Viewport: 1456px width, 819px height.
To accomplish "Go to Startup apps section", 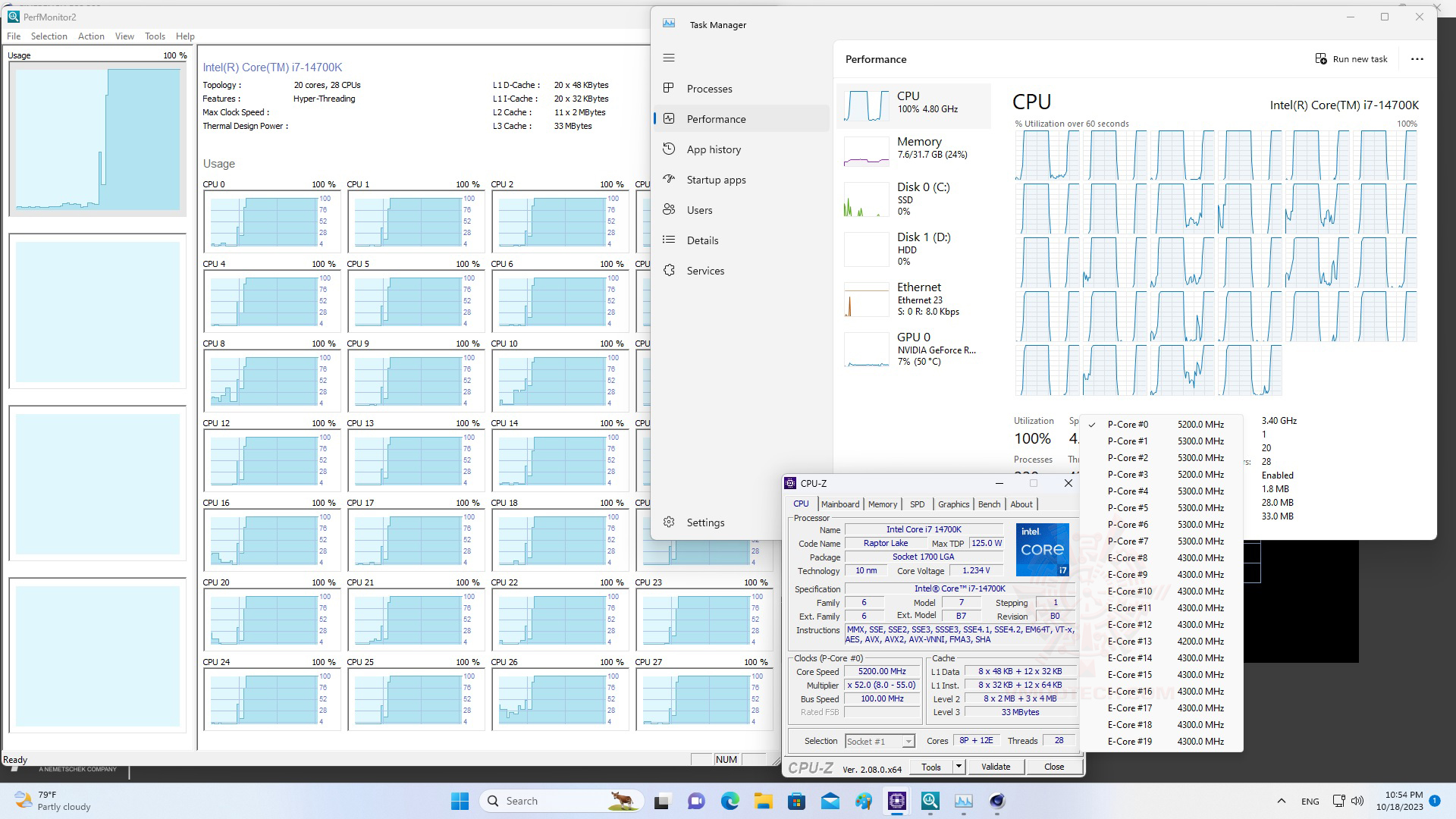I will (x=715, y=180).
